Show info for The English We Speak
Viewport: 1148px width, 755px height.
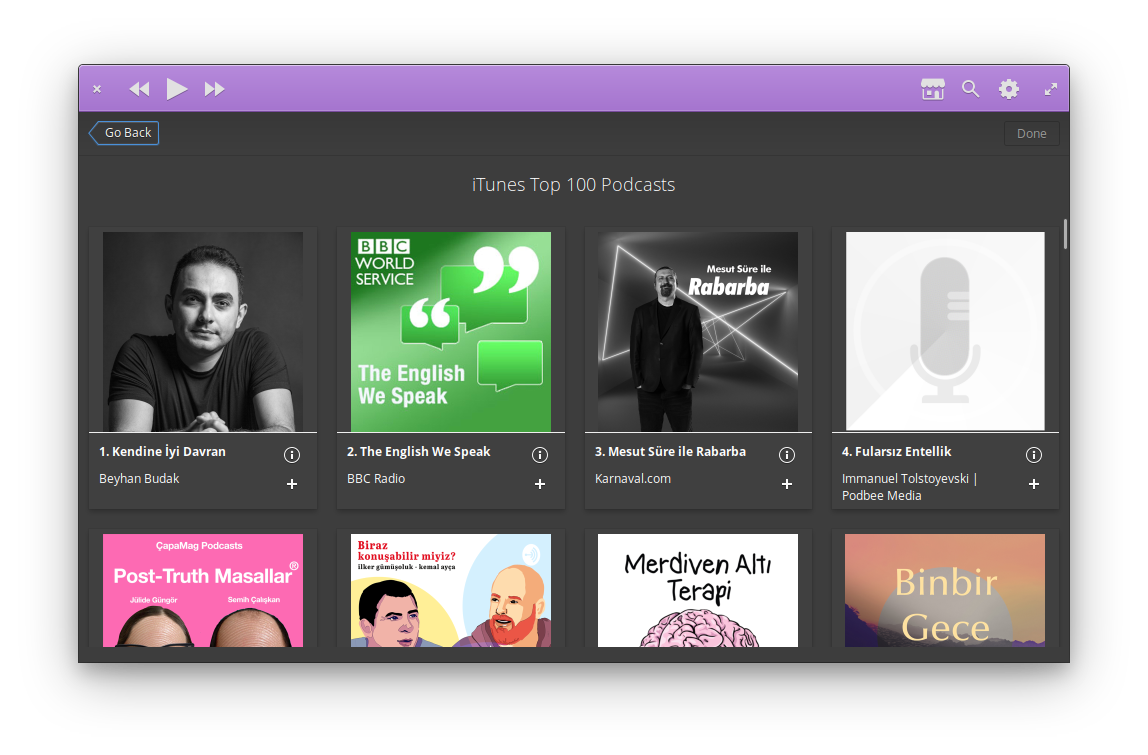click(540, 455)
